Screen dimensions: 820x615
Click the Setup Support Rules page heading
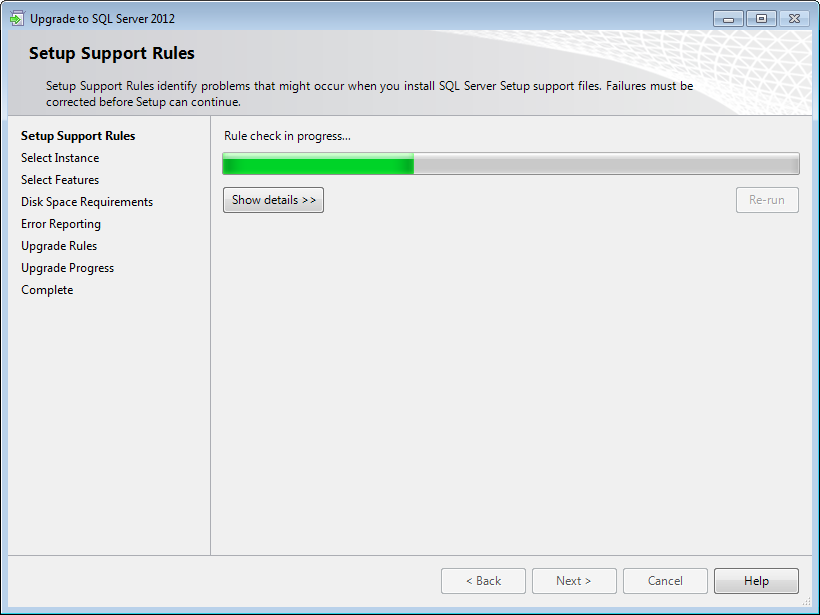click(x=111, y=53)
